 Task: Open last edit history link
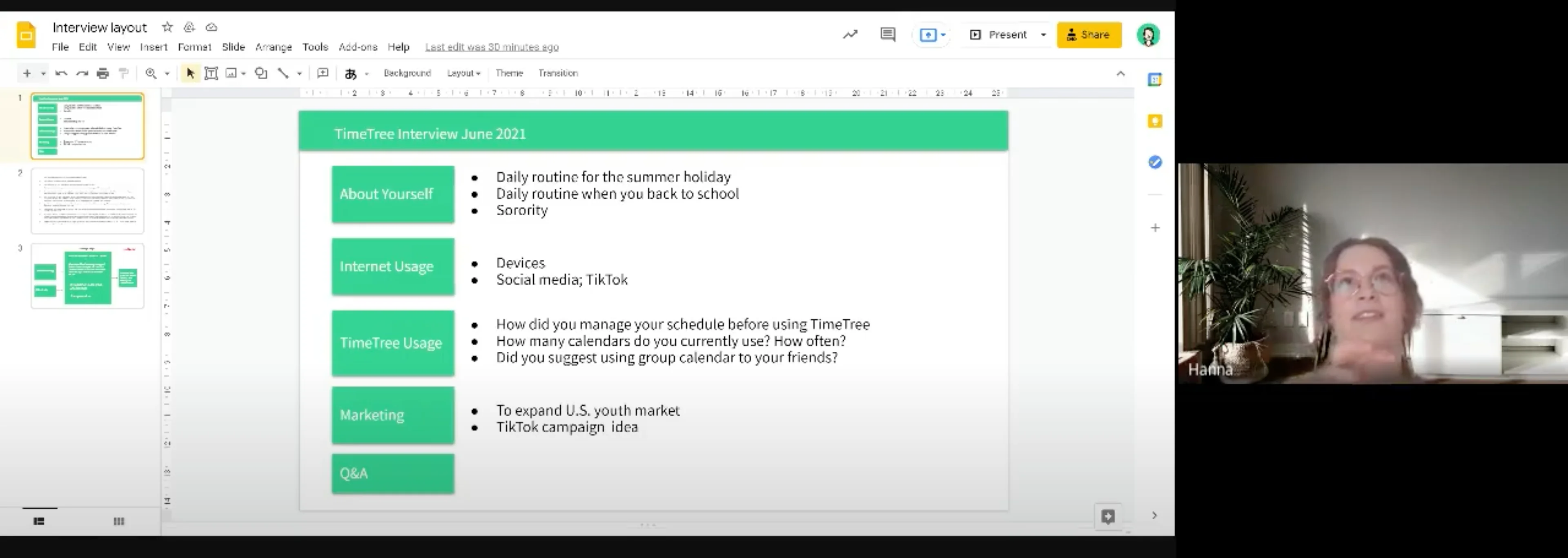coord(492,47)
